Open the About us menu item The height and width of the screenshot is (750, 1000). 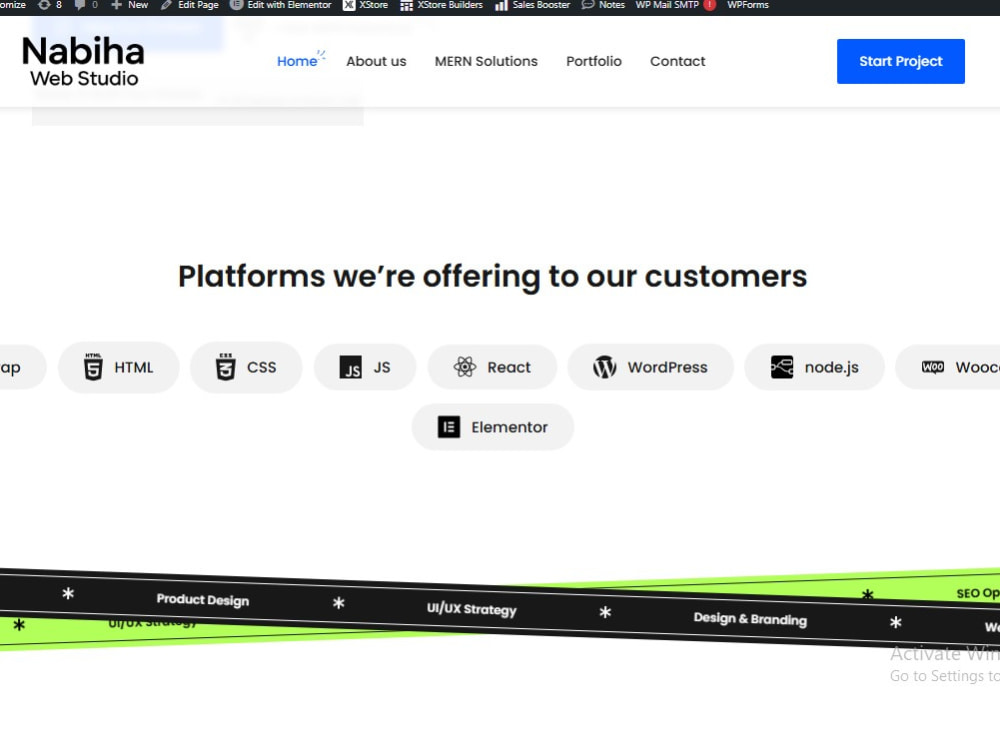pos(376,61)
